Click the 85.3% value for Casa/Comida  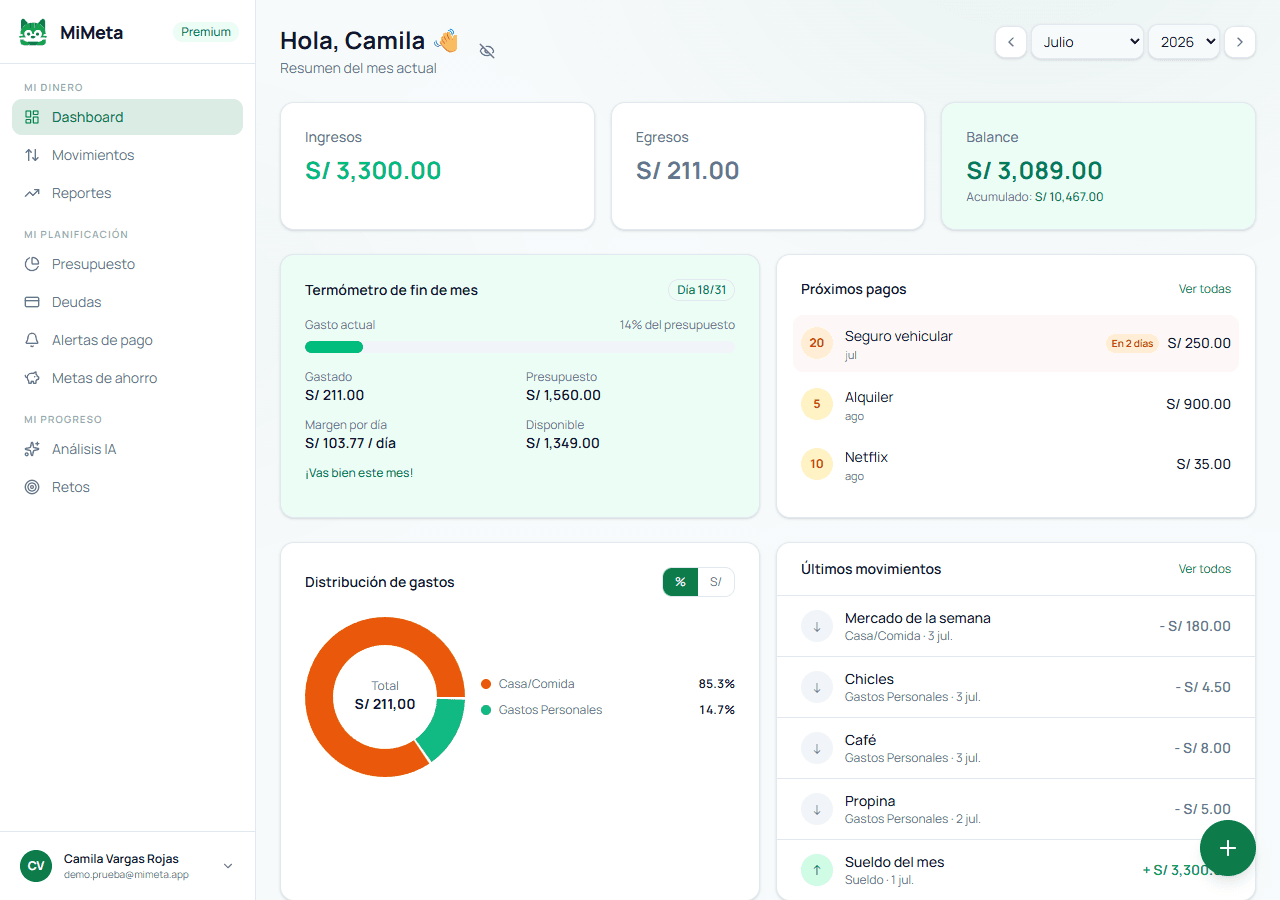pyautogui.click(x=717, y=684)
